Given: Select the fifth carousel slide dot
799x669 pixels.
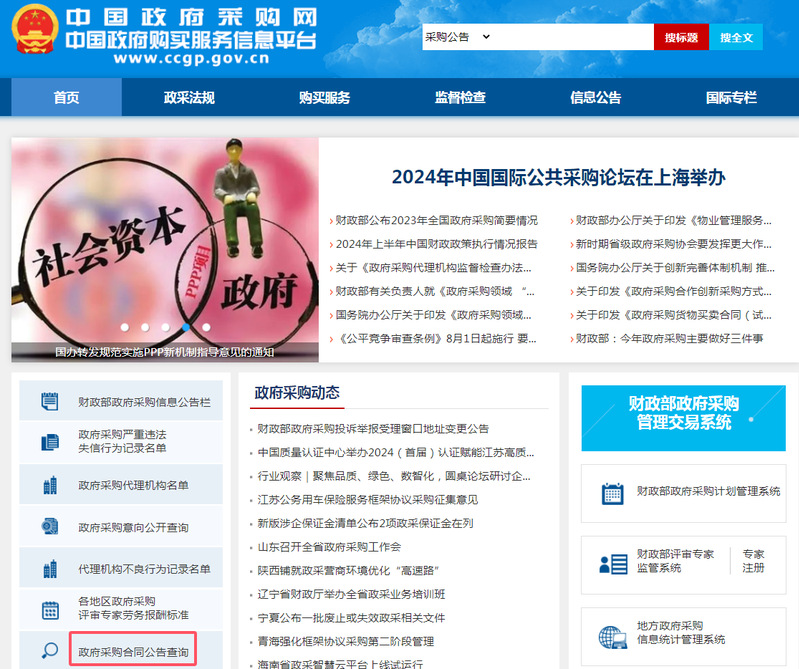Looking at the screenshot, I should (x=206, y=327).
